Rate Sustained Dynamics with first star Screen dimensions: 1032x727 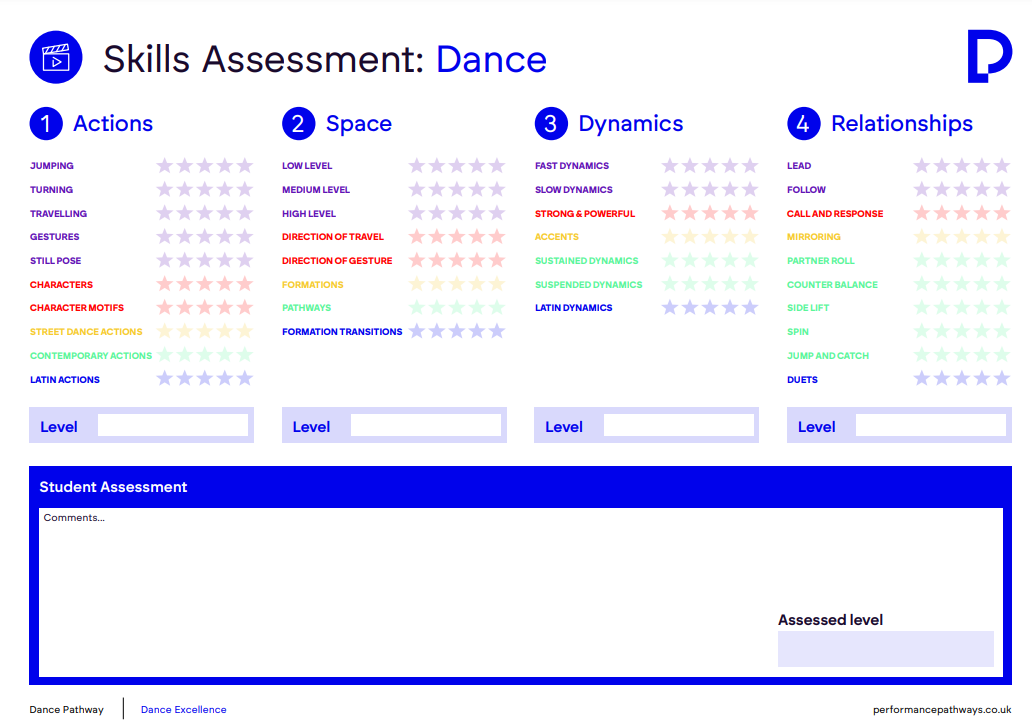click(x=669, y=261)
